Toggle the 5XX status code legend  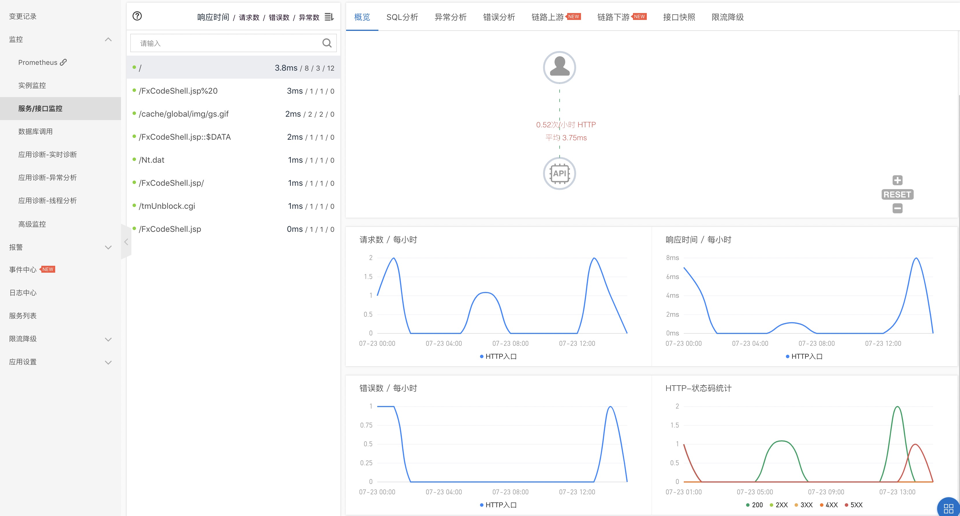click(x=854, y=505)
